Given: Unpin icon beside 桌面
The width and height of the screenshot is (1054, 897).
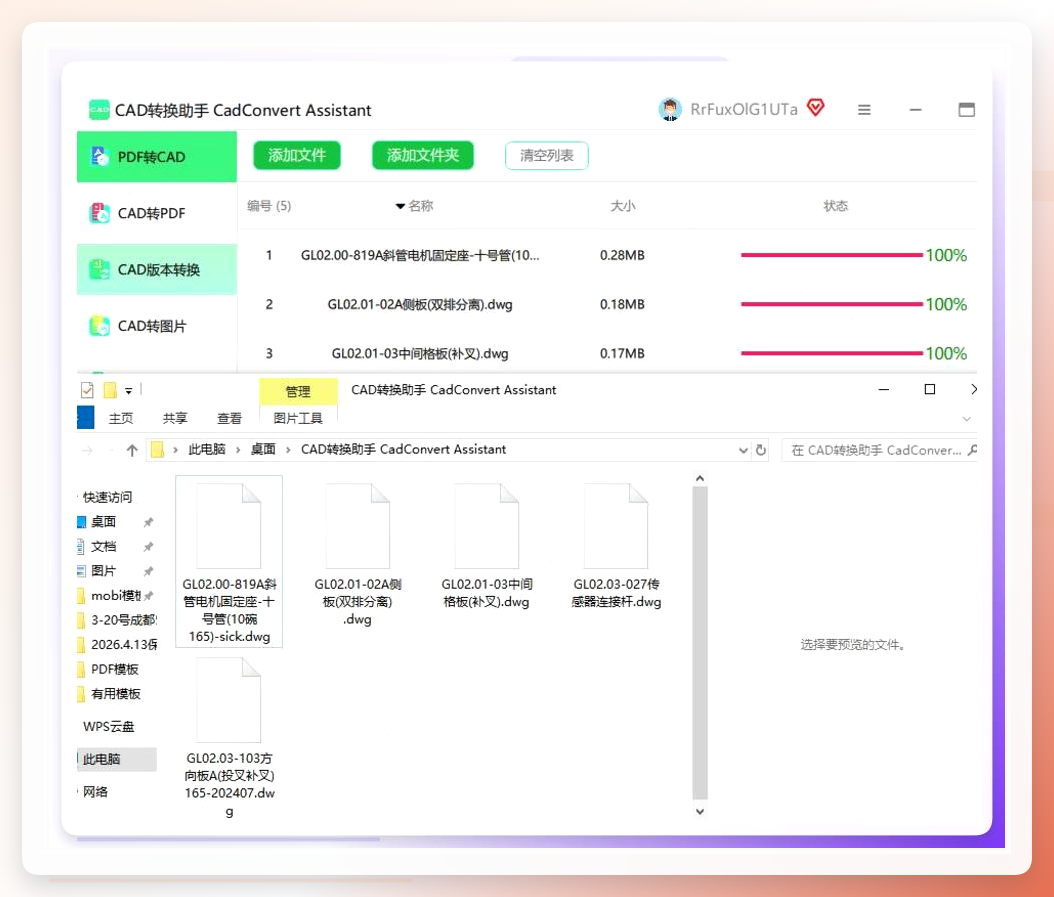Looking at the screenshot, I should [x=149, y=522].
